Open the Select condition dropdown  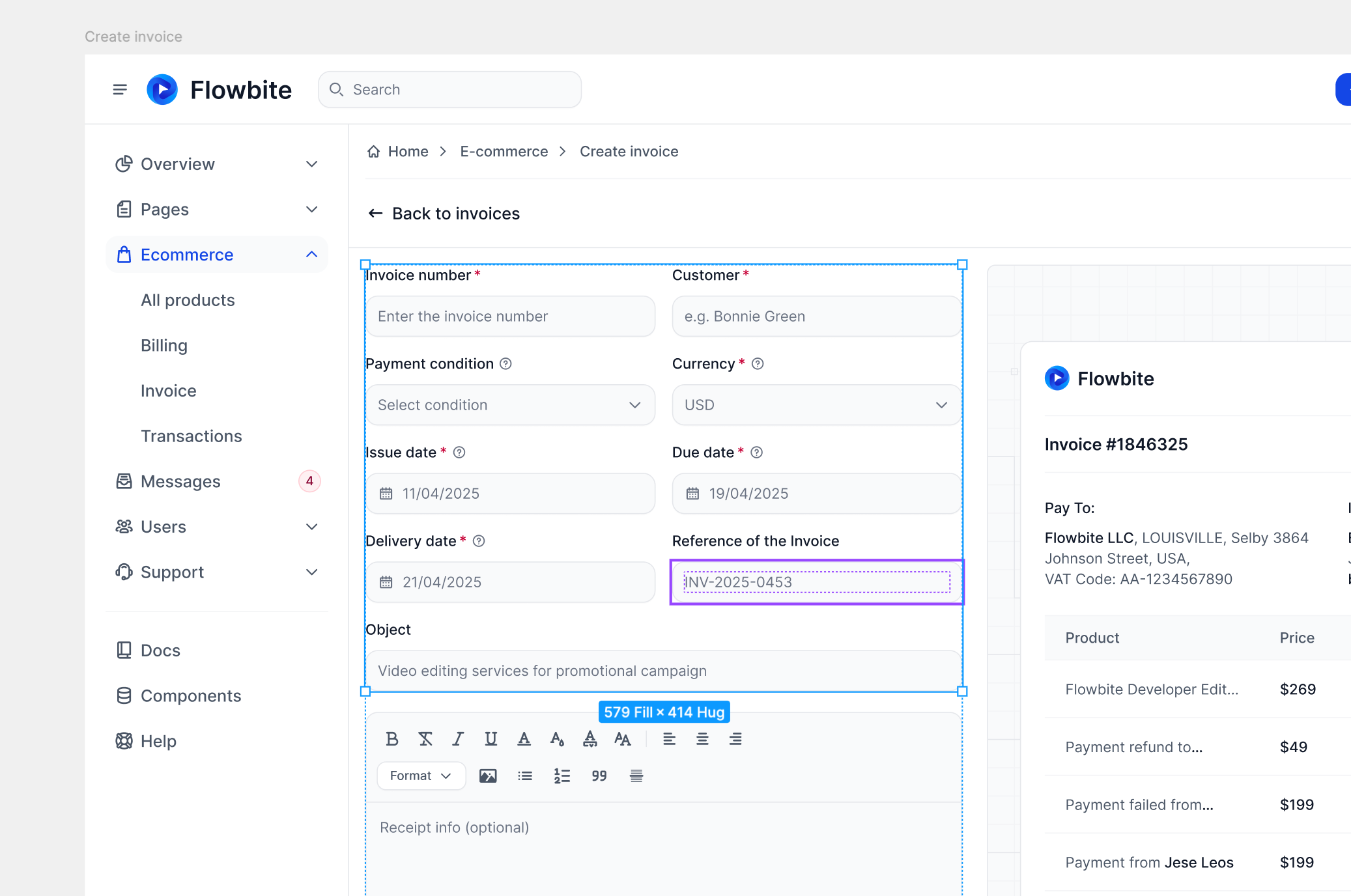[510, 405]
